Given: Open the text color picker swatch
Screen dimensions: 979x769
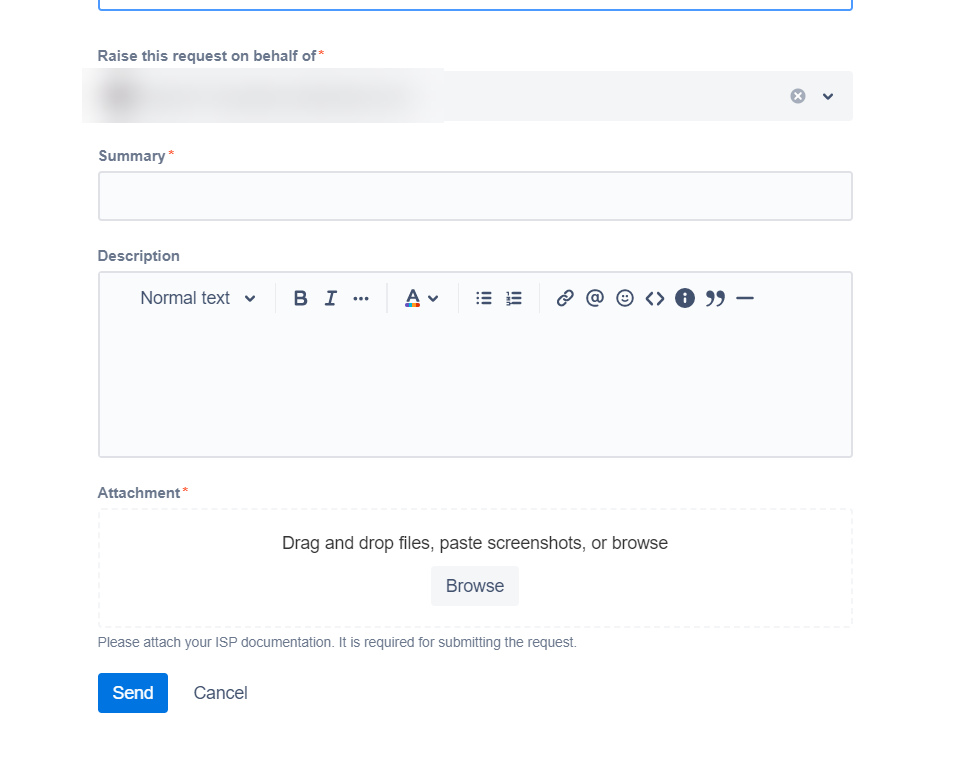Looking at the screenshot, I should [x=414, y=297].
